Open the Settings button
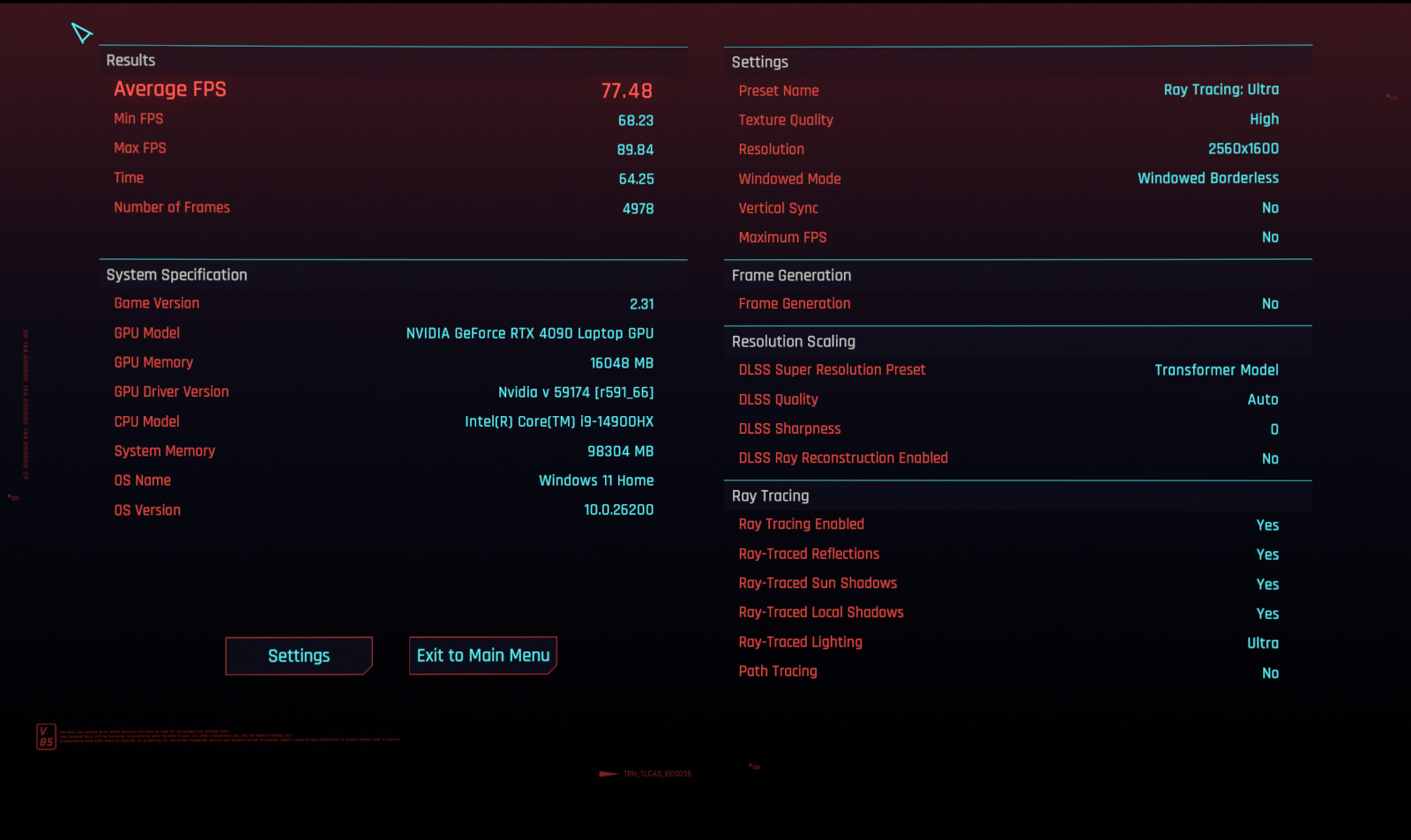1411x840 pixels. coord(299,656)
